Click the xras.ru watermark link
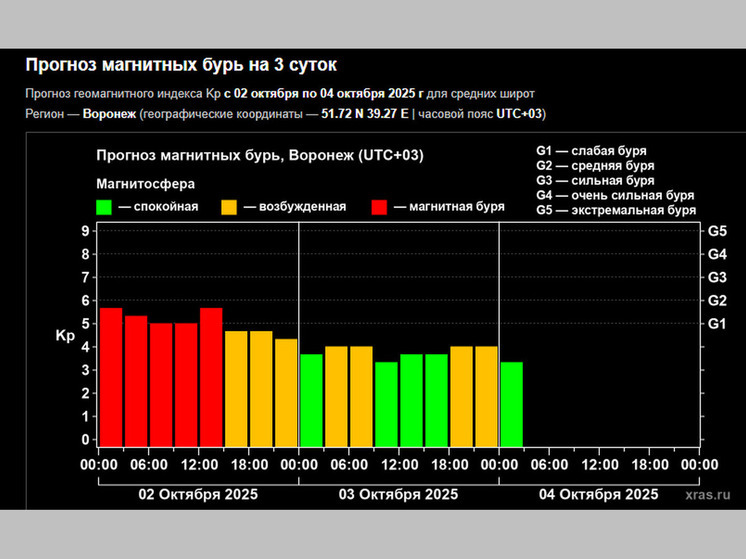Image resolution: width=746 pixels, height=559 pixels. (709, 494)
